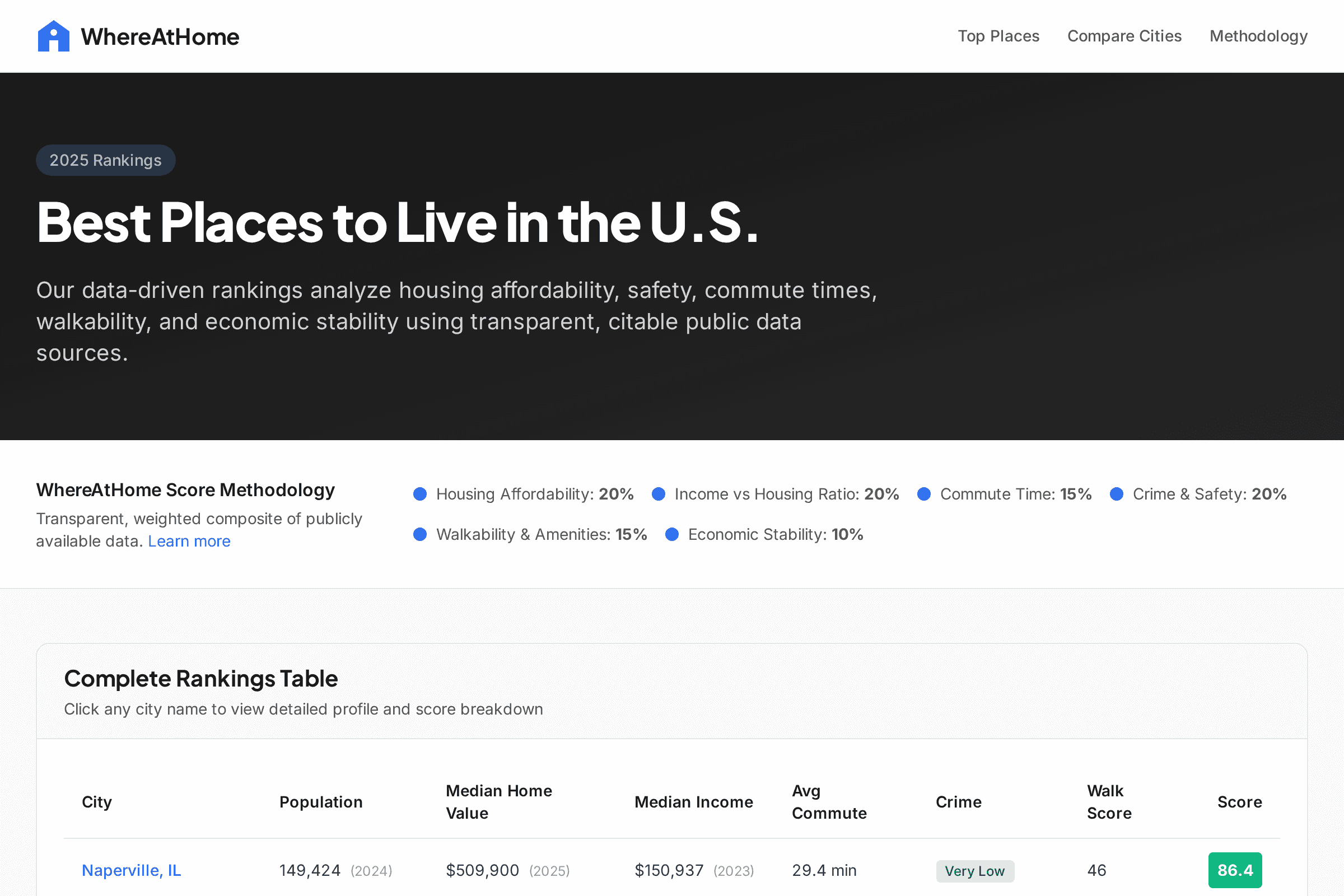Click the Learn more link
This screenshot has height=896, width=1344.
[189, 540]
